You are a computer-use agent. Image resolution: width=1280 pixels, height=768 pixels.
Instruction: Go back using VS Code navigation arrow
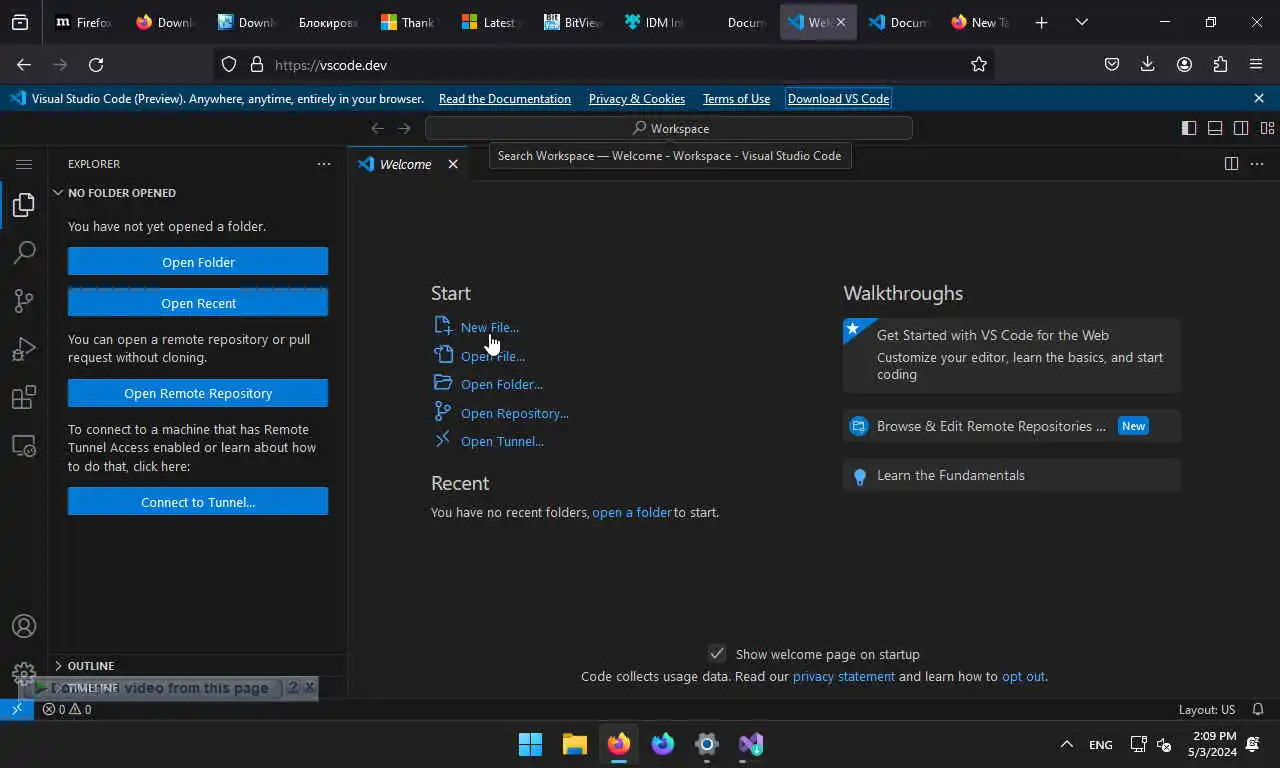click(x=377, y=128)
